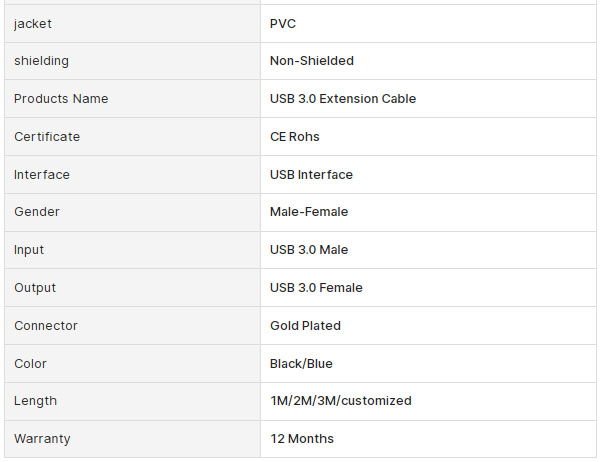The width and height of the screenshot is (601, 462).
Task: Select the CE Rohs value
Action: pos(294,136)
